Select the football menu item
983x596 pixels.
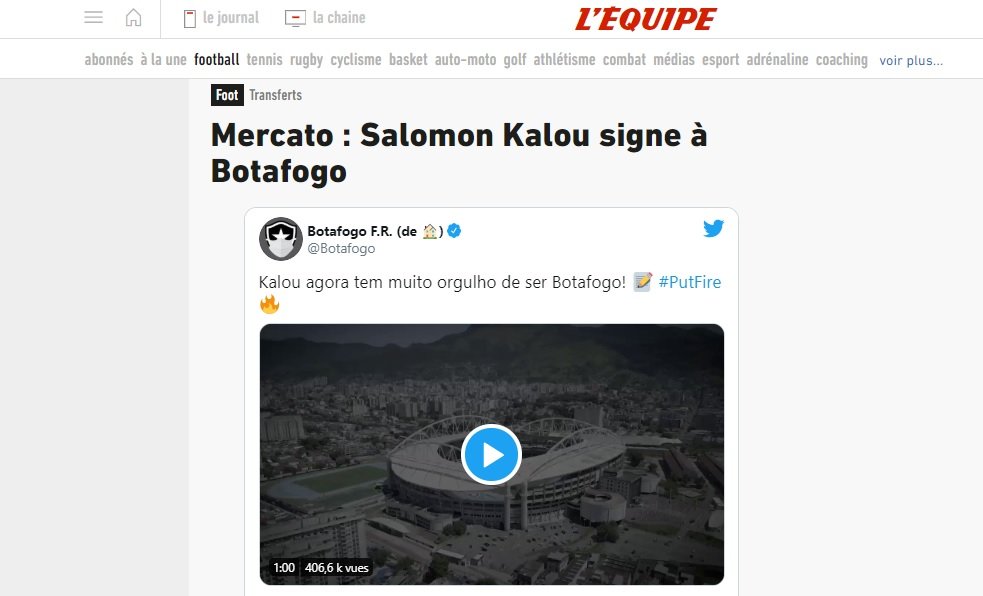[x=217, y=60]
